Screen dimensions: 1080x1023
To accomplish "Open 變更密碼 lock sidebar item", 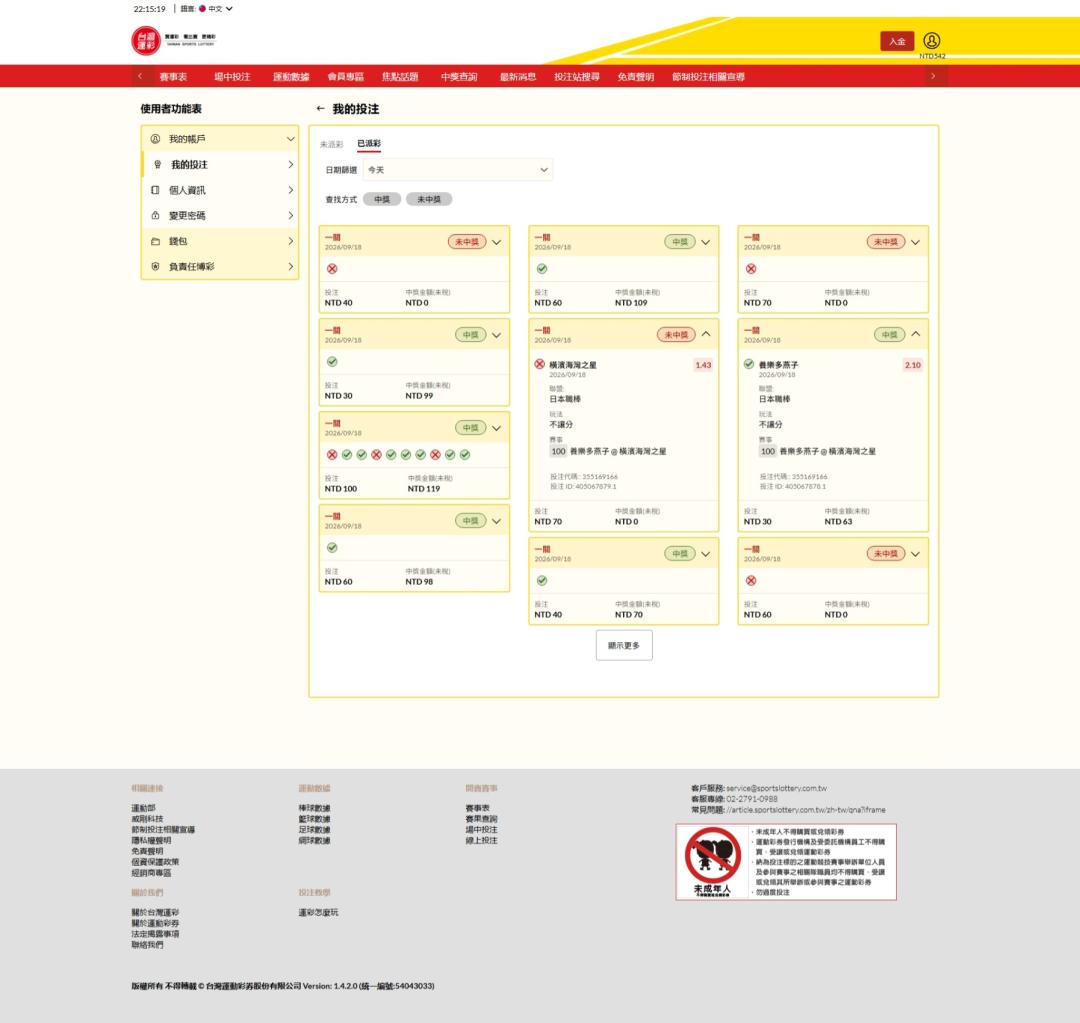I will tap(220, 216).
